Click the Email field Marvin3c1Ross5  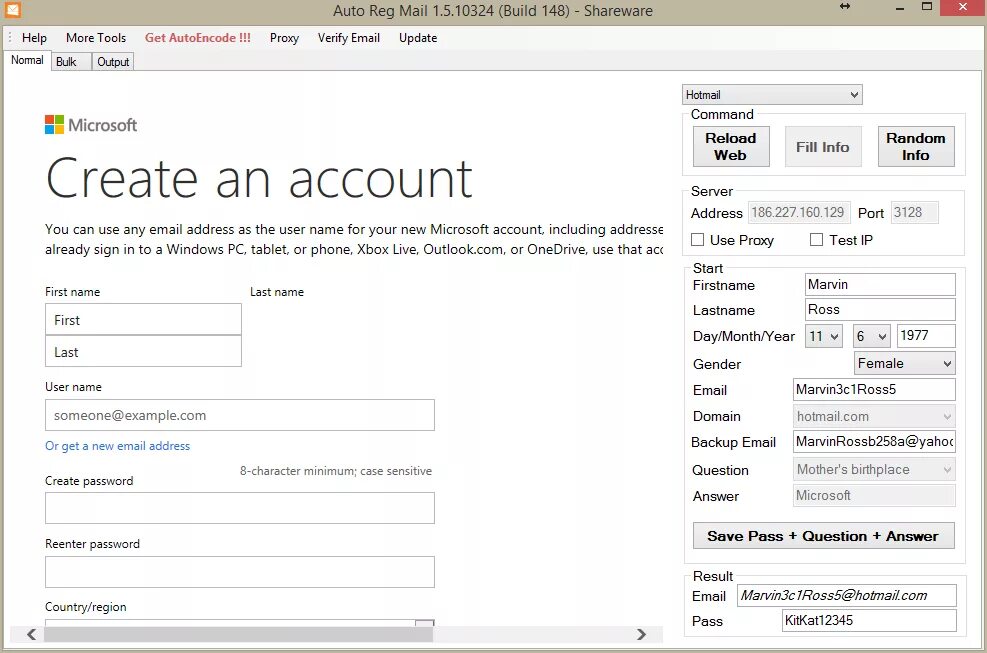[x=874, y=390]
